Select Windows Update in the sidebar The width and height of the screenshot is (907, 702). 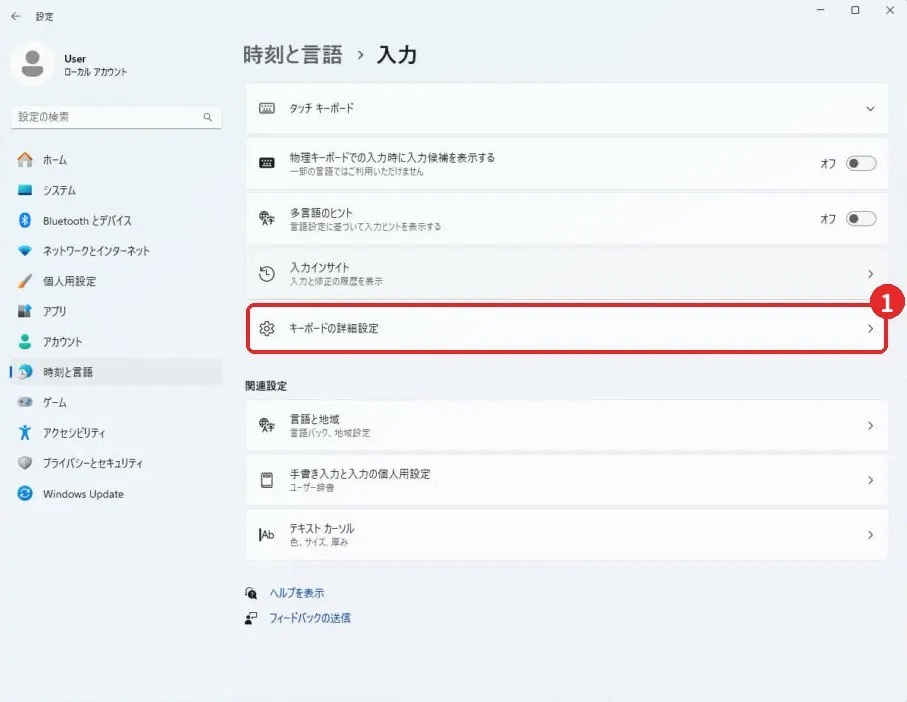click(116, 493)
